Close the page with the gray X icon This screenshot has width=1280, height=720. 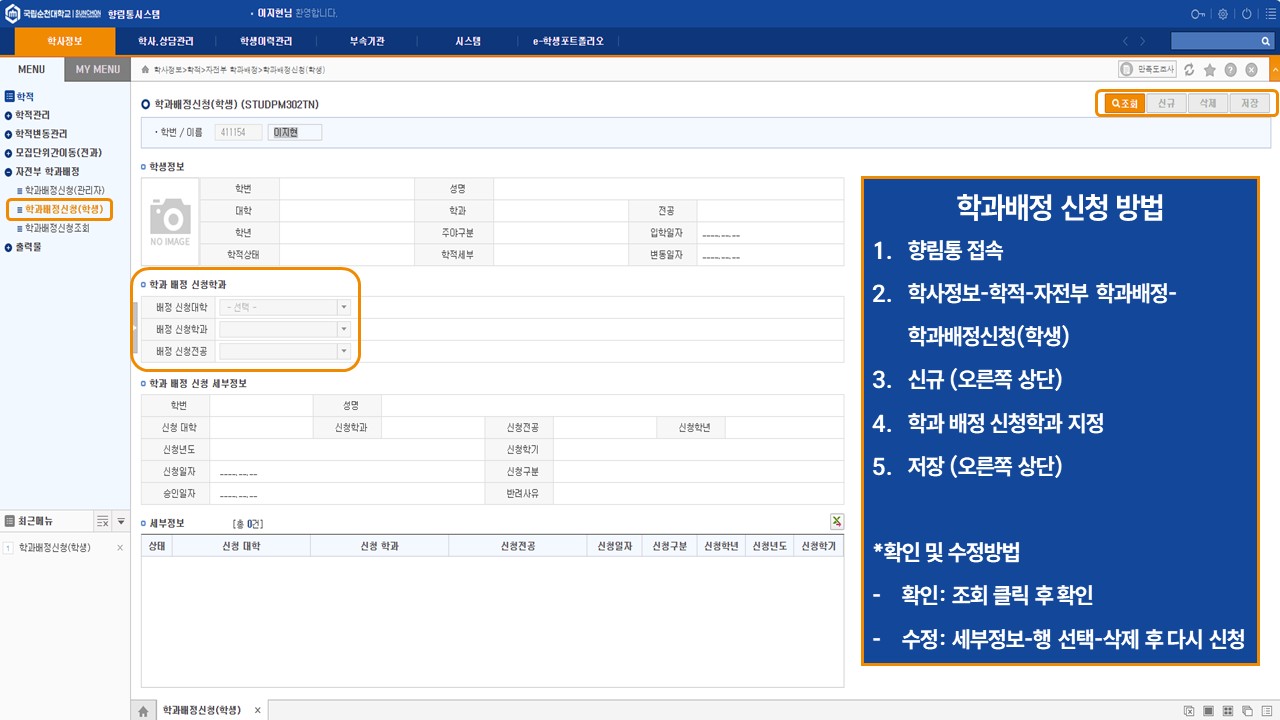coord(1251,70)
